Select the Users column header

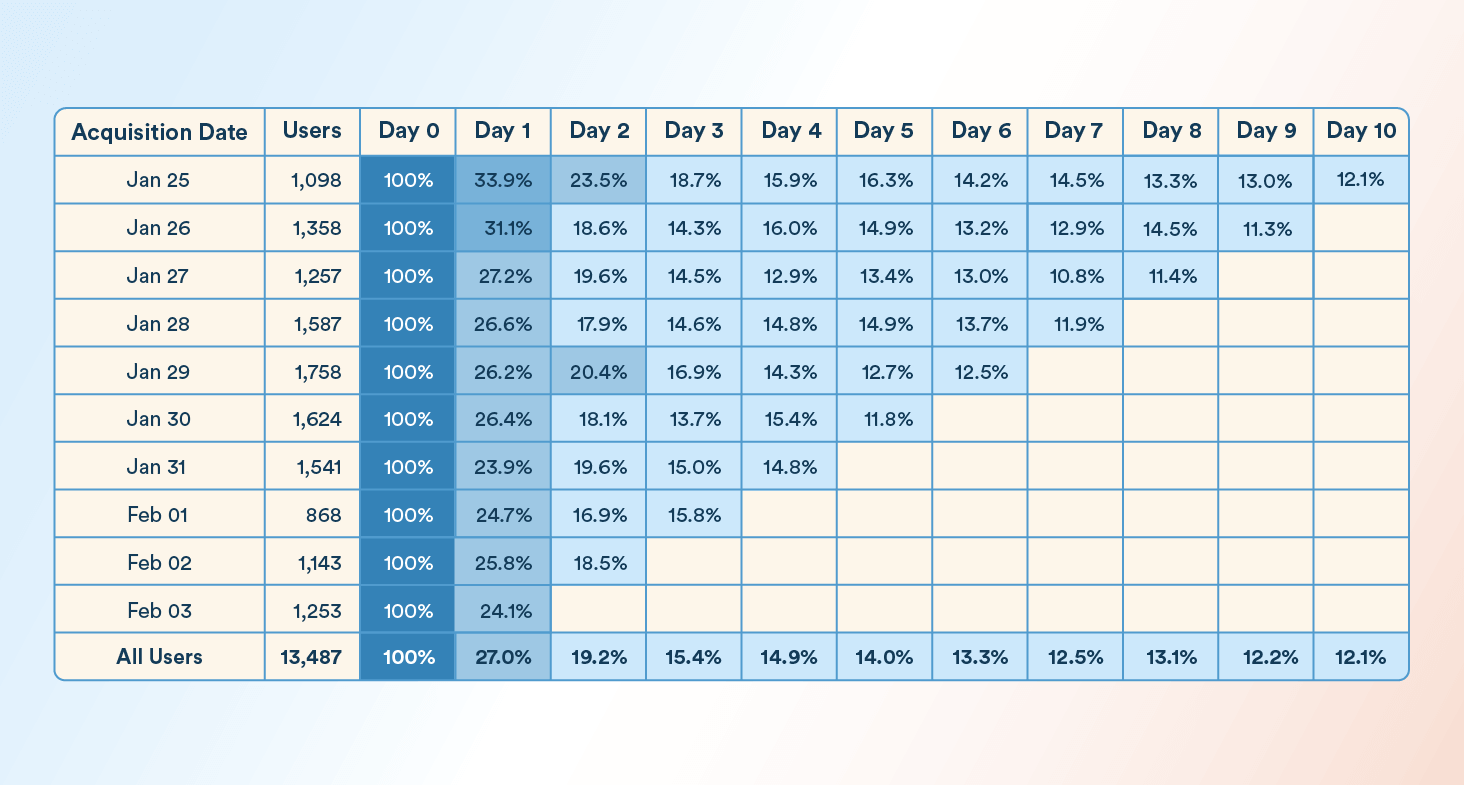click(312, 131)
